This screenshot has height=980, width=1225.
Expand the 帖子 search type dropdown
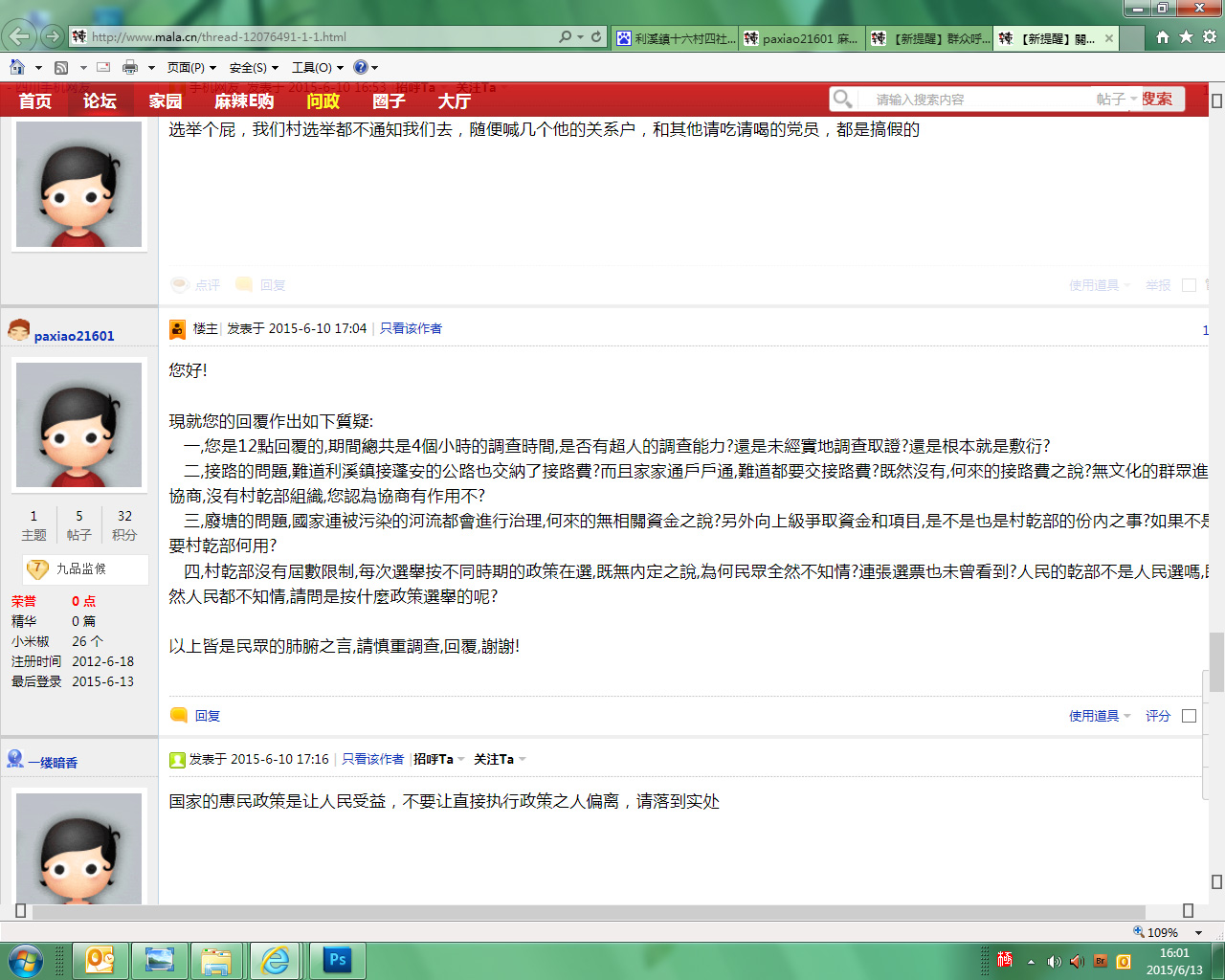1116,99
